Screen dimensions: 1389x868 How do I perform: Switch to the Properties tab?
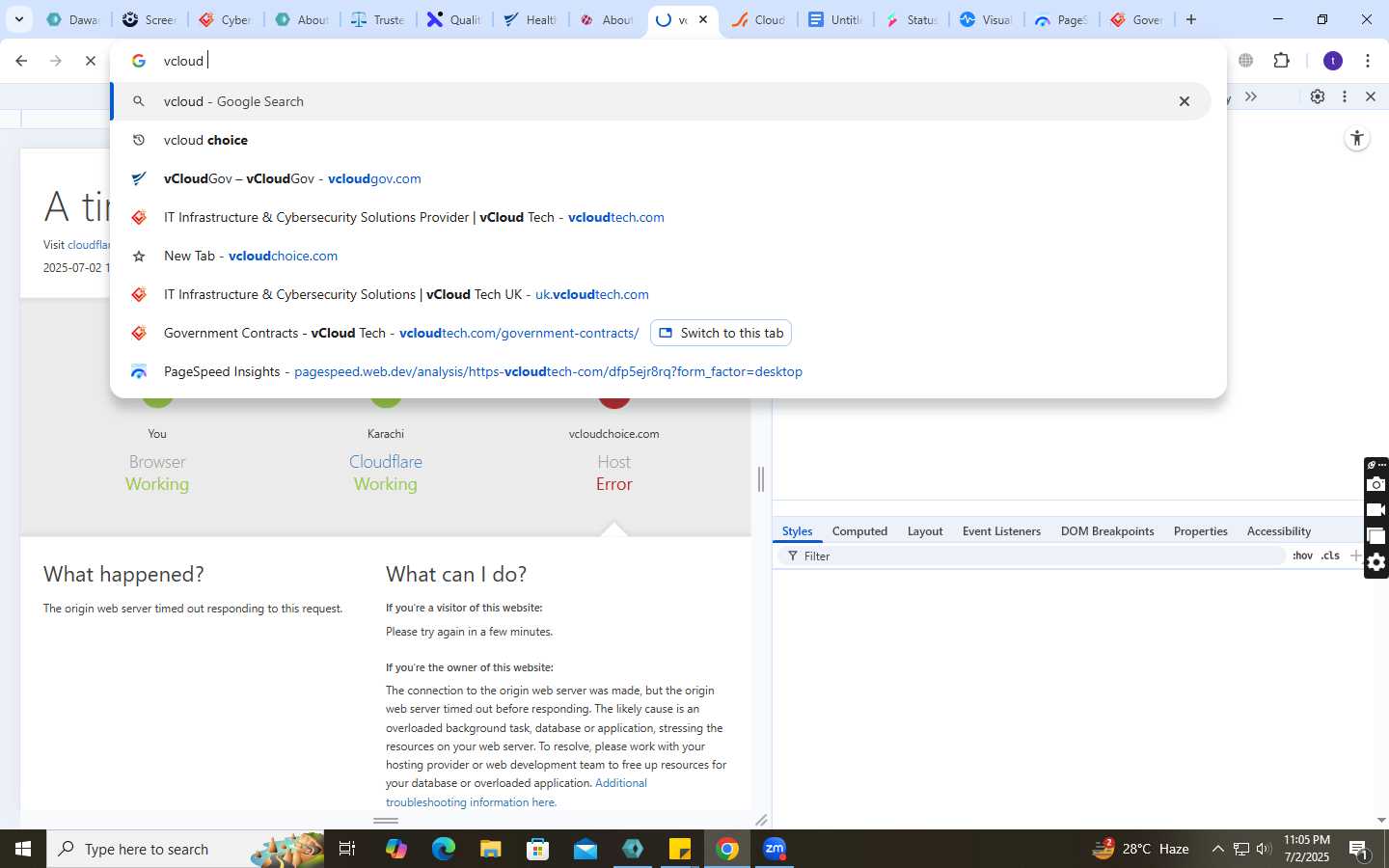pyautogui.click(x=1200, y=531)
